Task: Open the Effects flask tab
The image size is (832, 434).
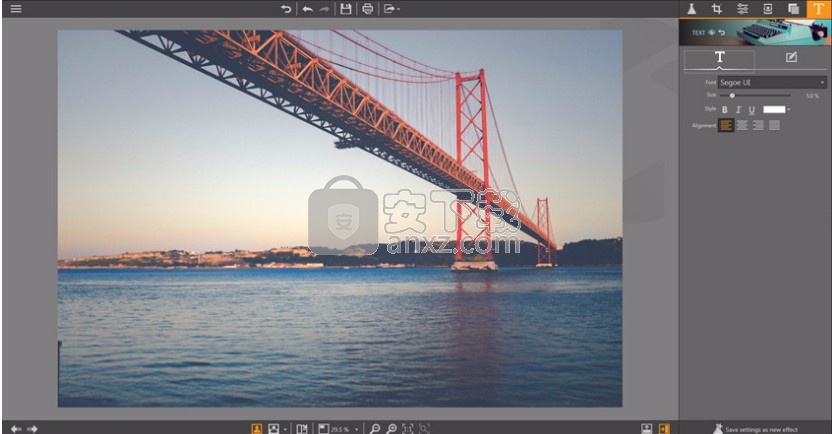Action: [691, 8]
